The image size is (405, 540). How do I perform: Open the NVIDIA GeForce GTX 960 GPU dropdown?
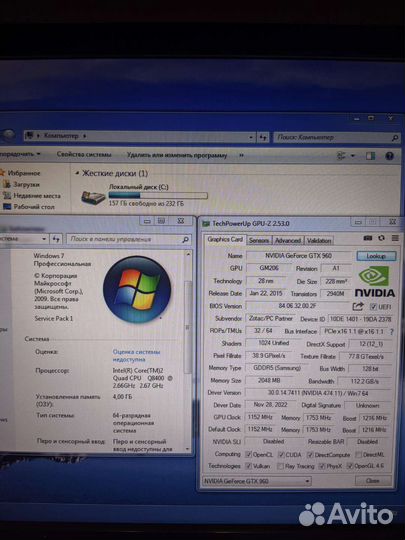[256, 481]
